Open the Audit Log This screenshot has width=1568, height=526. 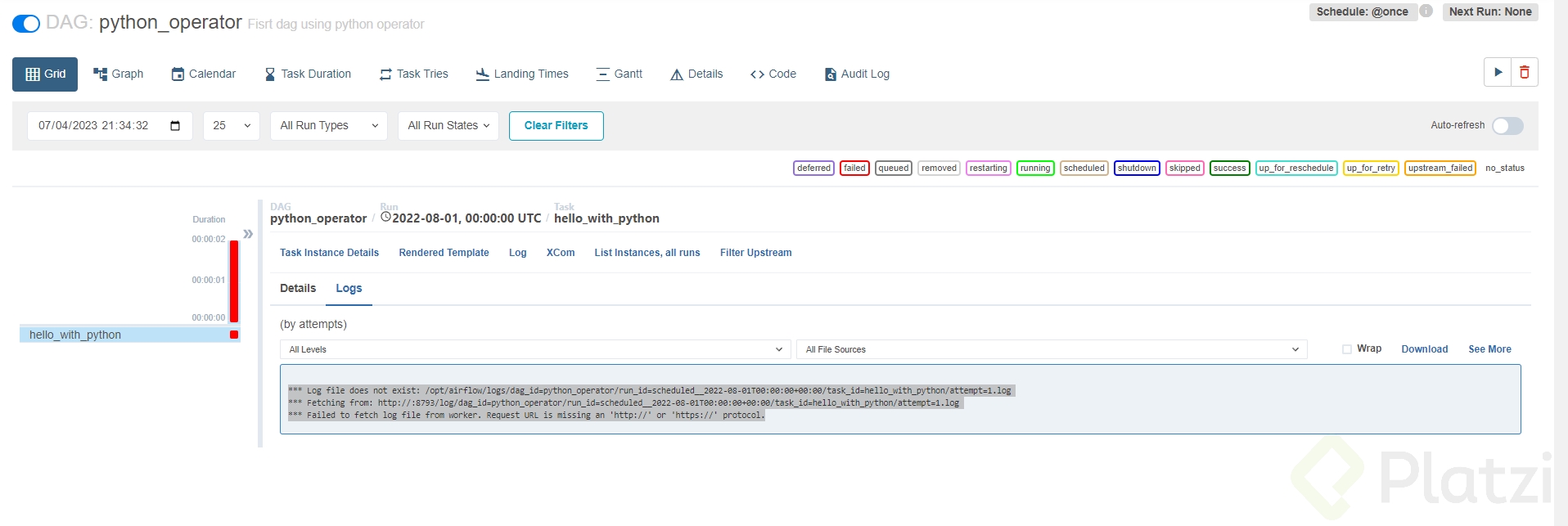point(857,74)
